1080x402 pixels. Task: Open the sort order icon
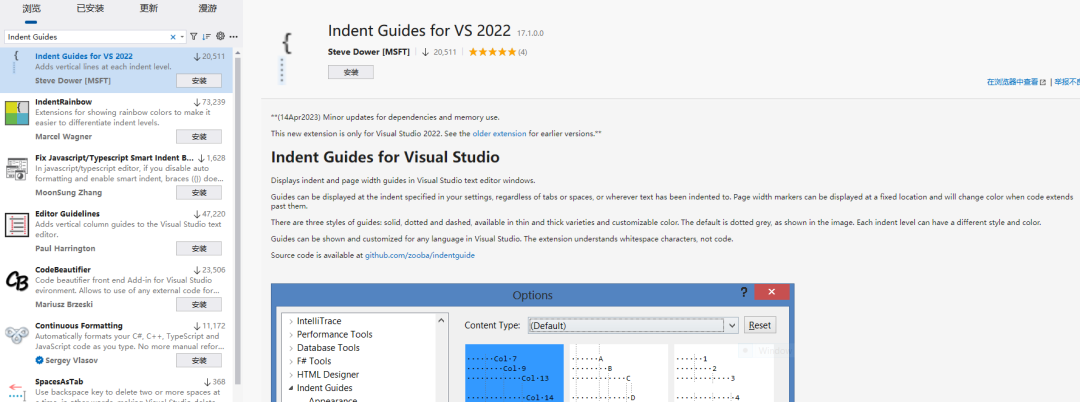(x=207, y=36)
